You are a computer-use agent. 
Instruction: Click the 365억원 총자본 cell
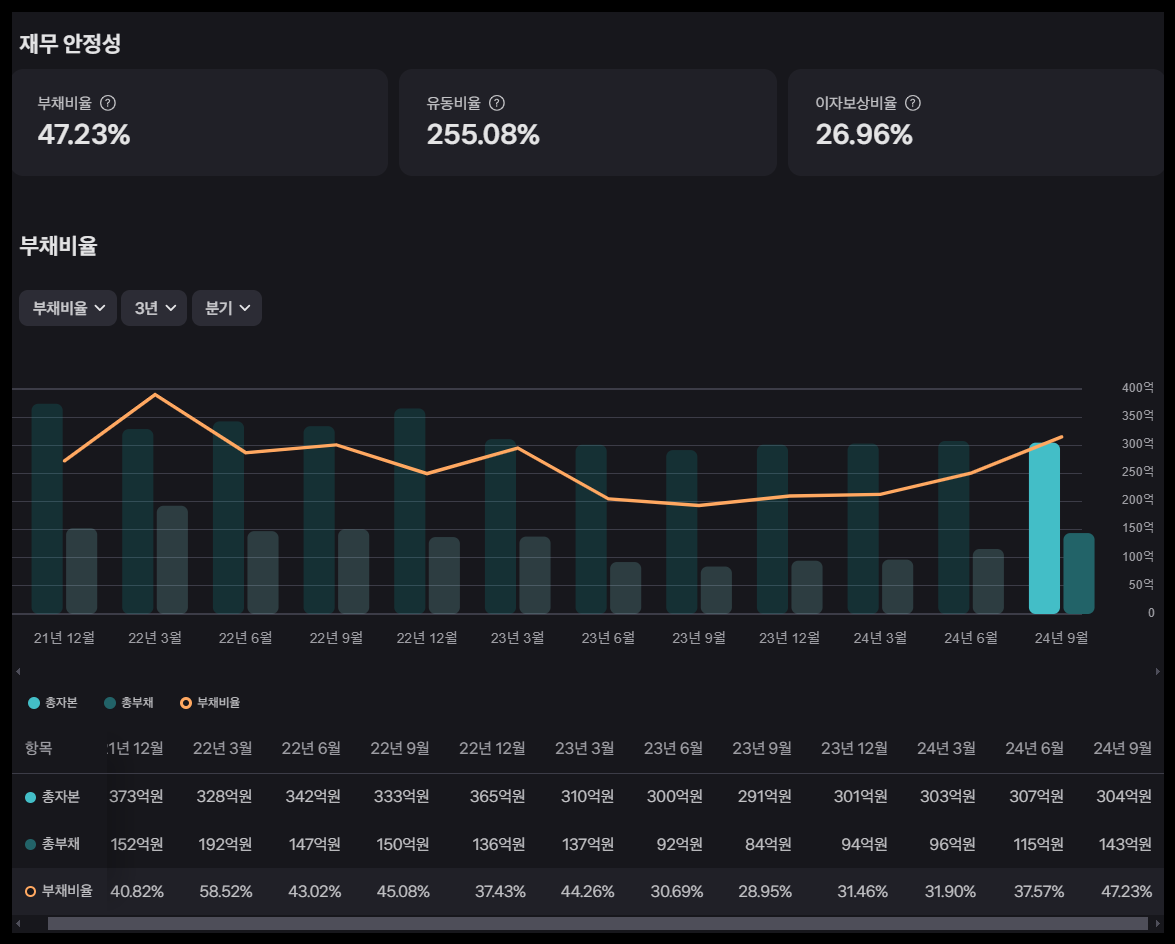tap(498, 797)
